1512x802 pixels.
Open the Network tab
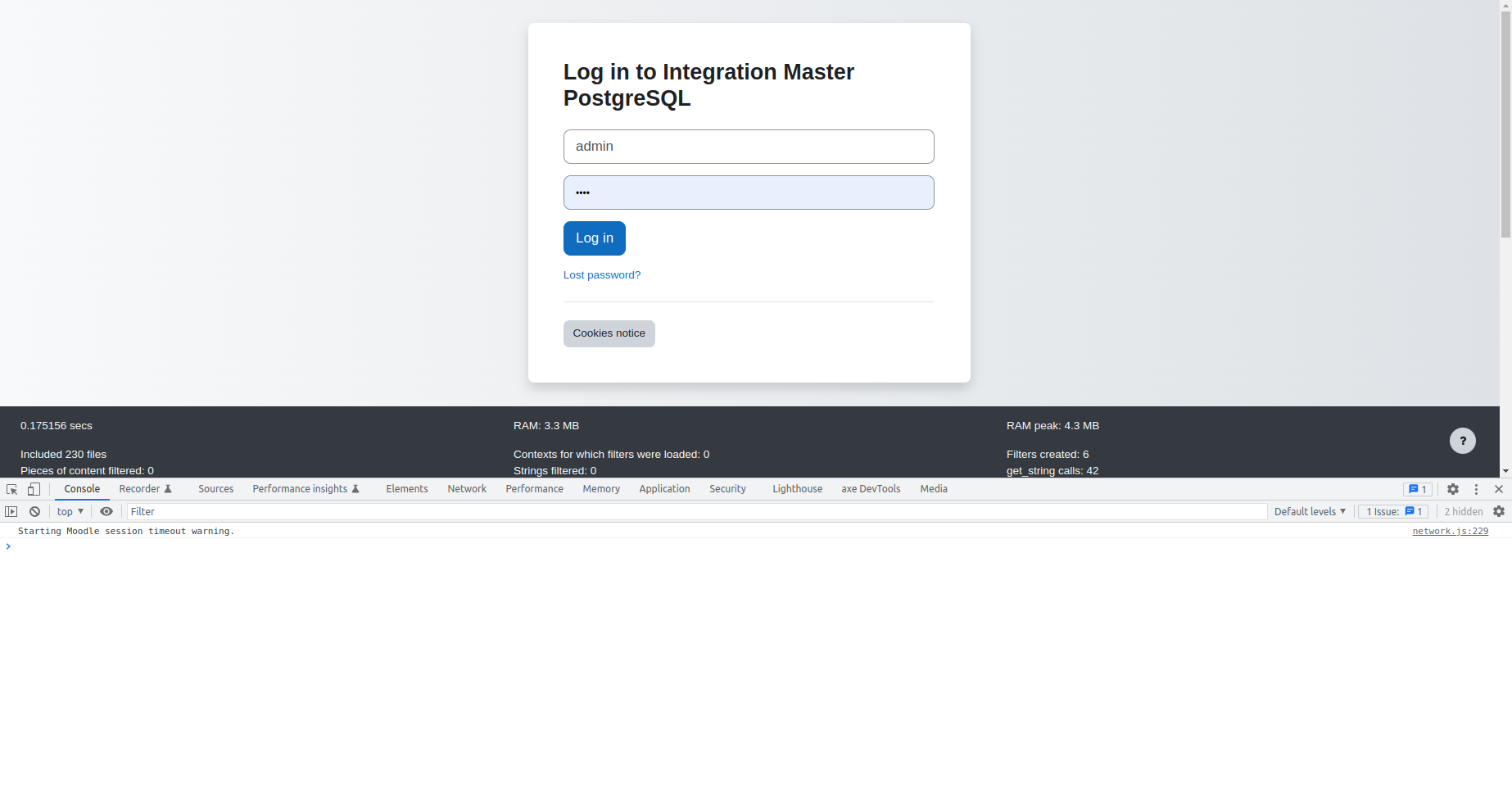(467, 489)
